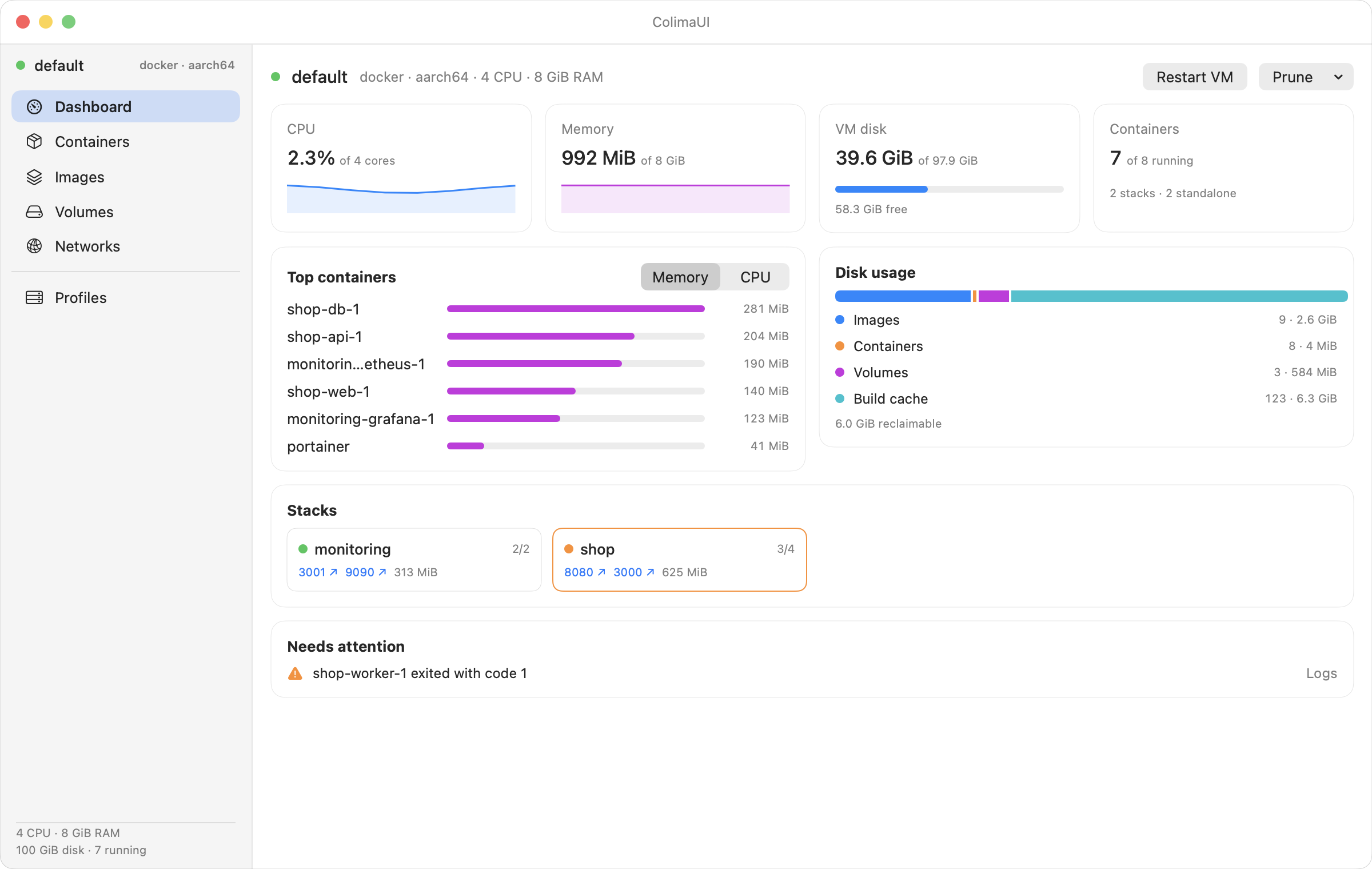Click the shop-api-1 container name

325,337
